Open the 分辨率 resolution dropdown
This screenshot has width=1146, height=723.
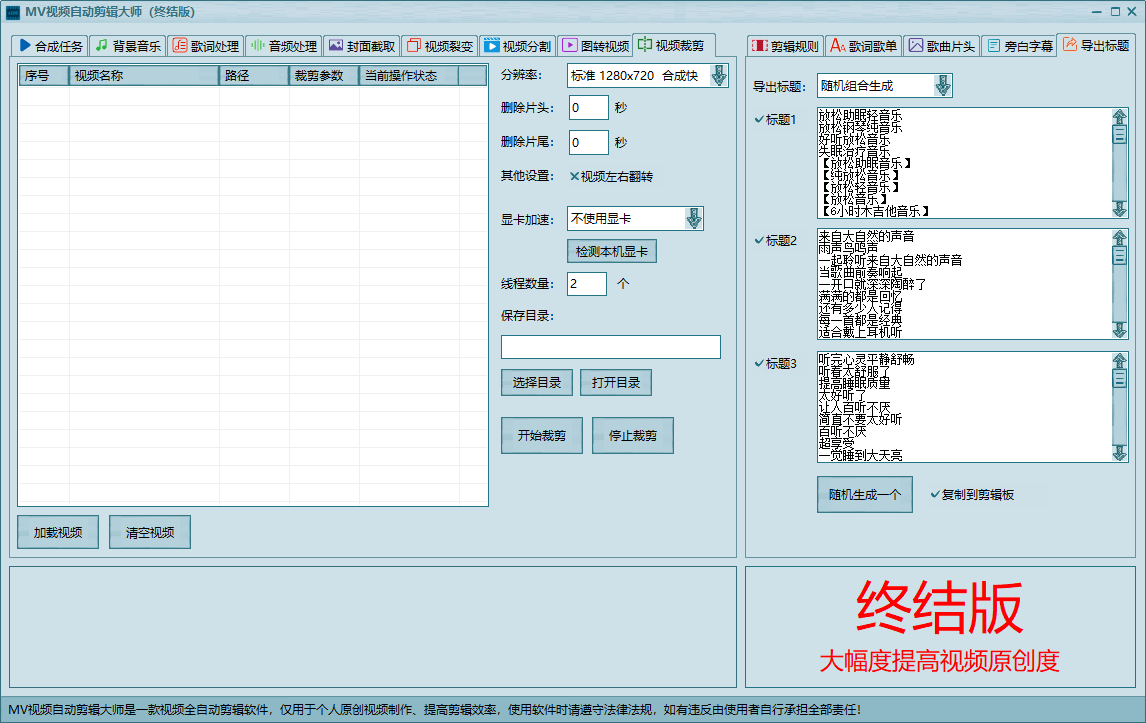coord(718,76)
